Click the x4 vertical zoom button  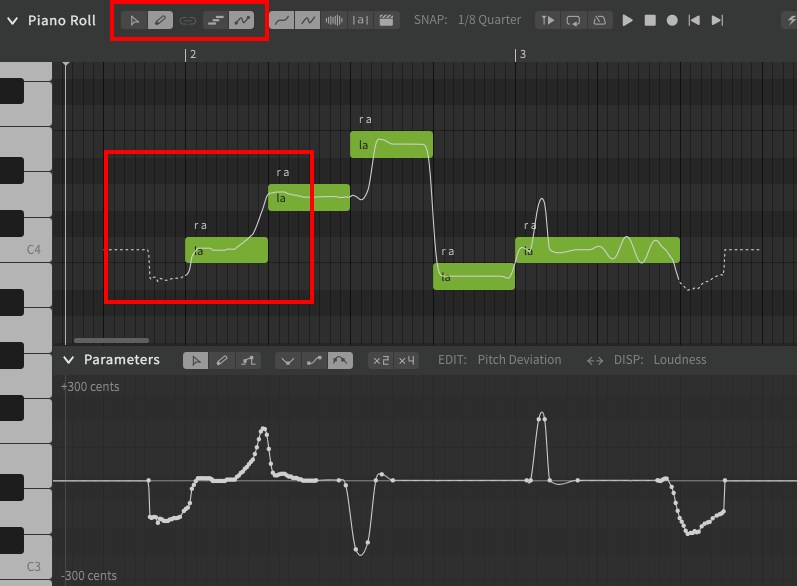[406, 360]
